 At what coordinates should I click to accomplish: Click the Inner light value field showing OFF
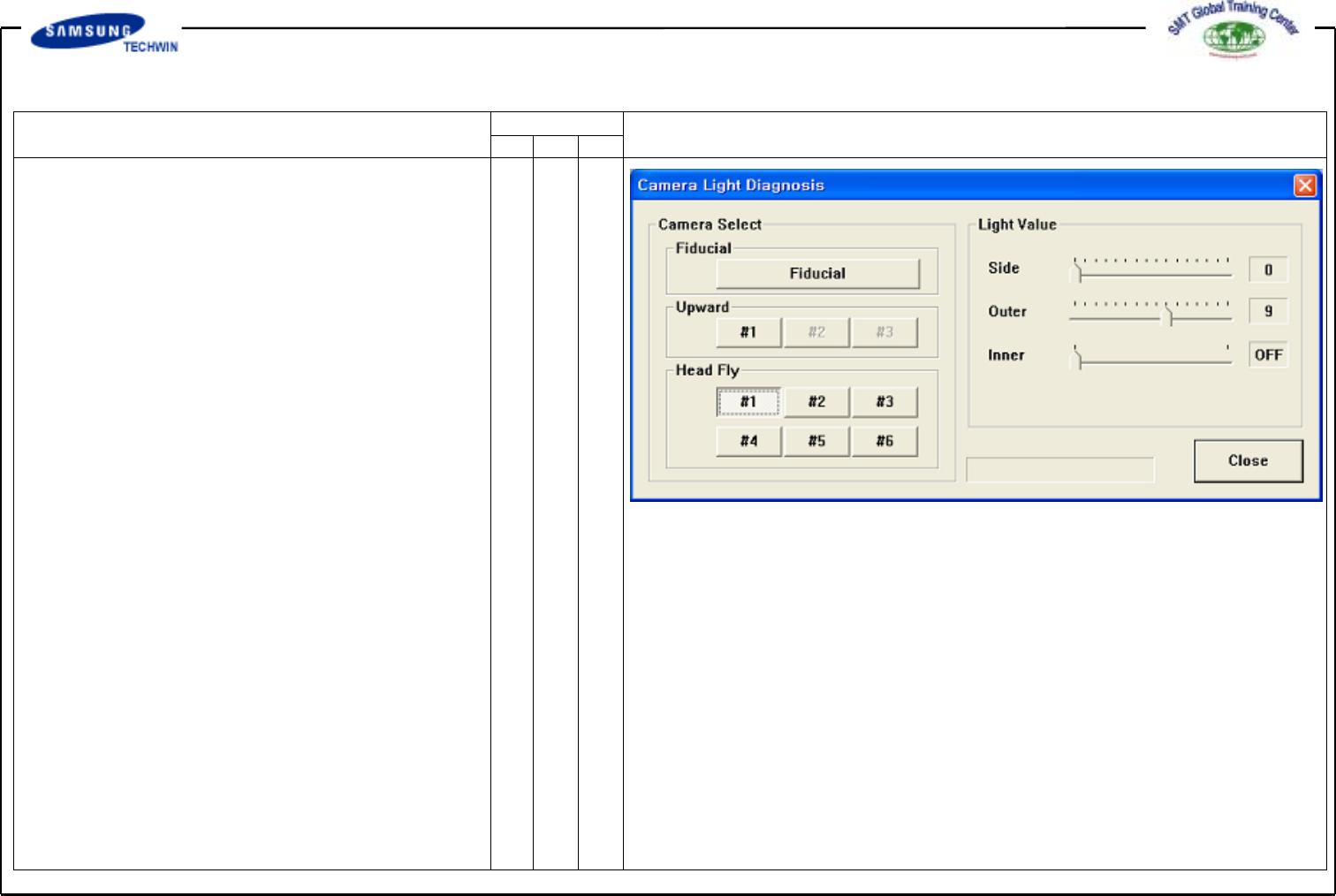1268,354
